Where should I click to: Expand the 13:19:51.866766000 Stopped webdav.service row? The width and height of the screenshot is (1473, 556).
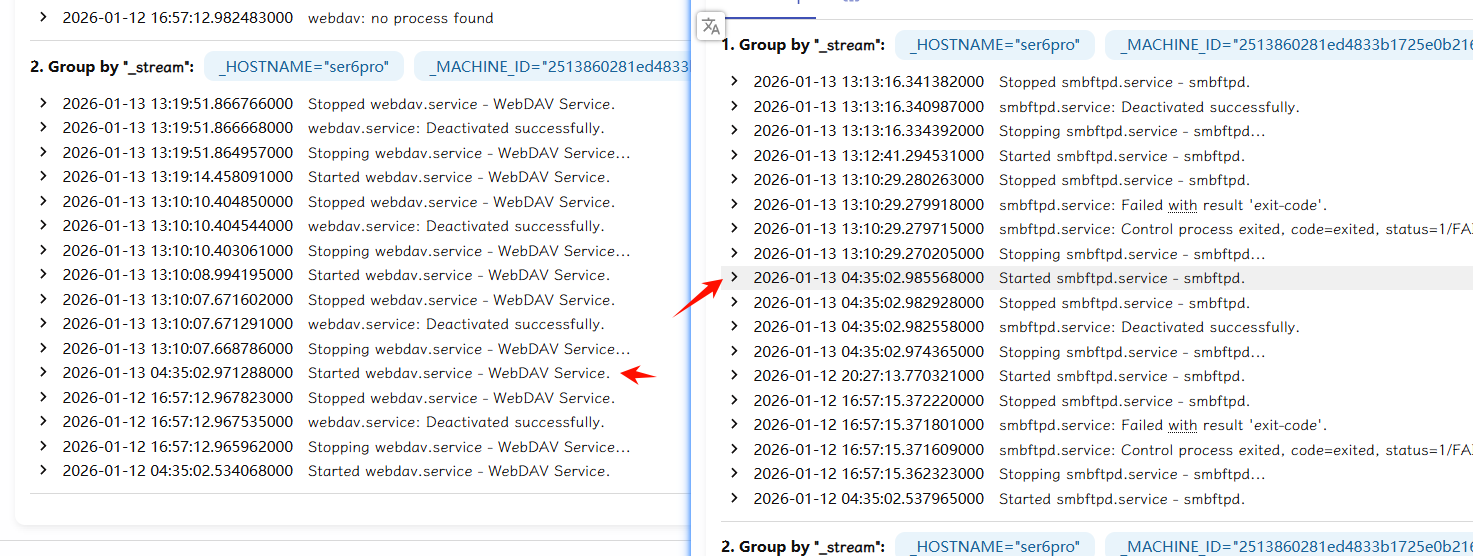click(43, 103)
